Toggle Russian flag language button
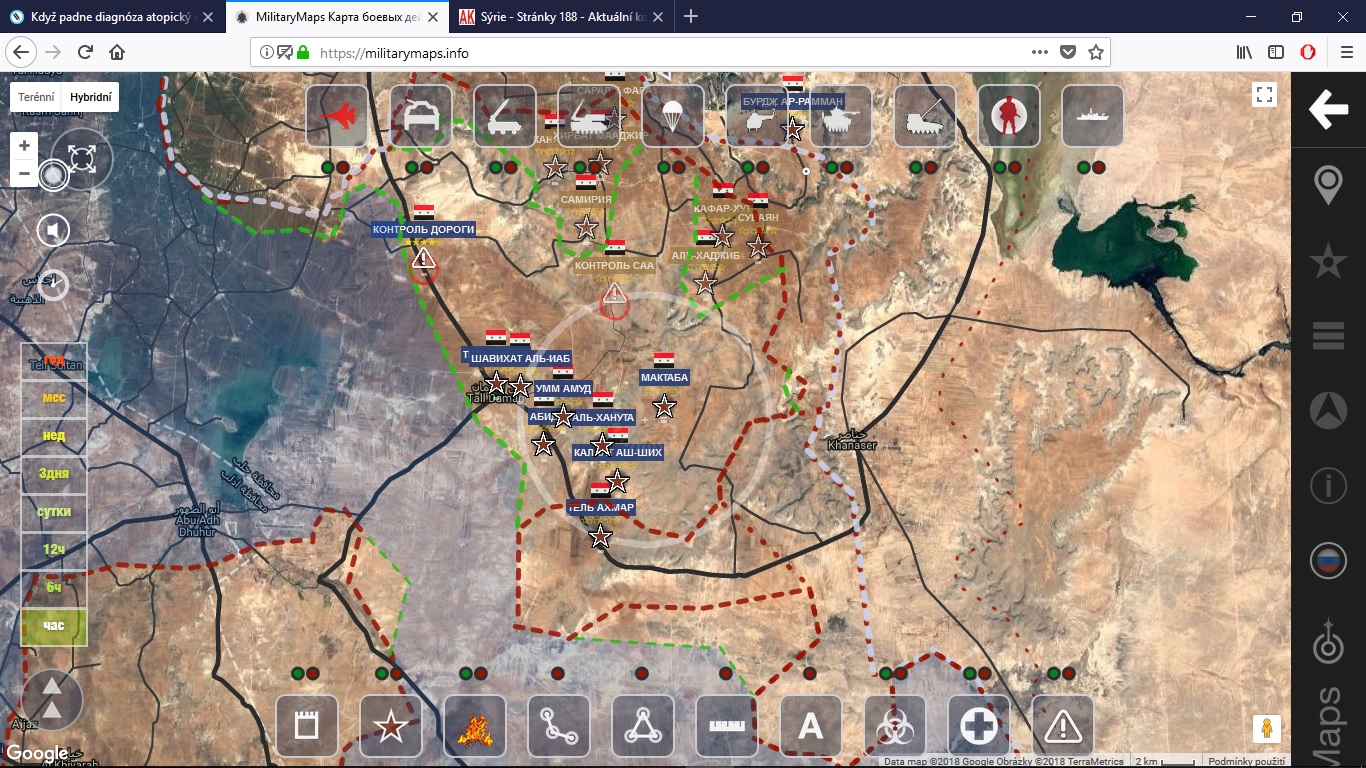The width and height of the screenshot is (1366, 768). click(1328, 561)
